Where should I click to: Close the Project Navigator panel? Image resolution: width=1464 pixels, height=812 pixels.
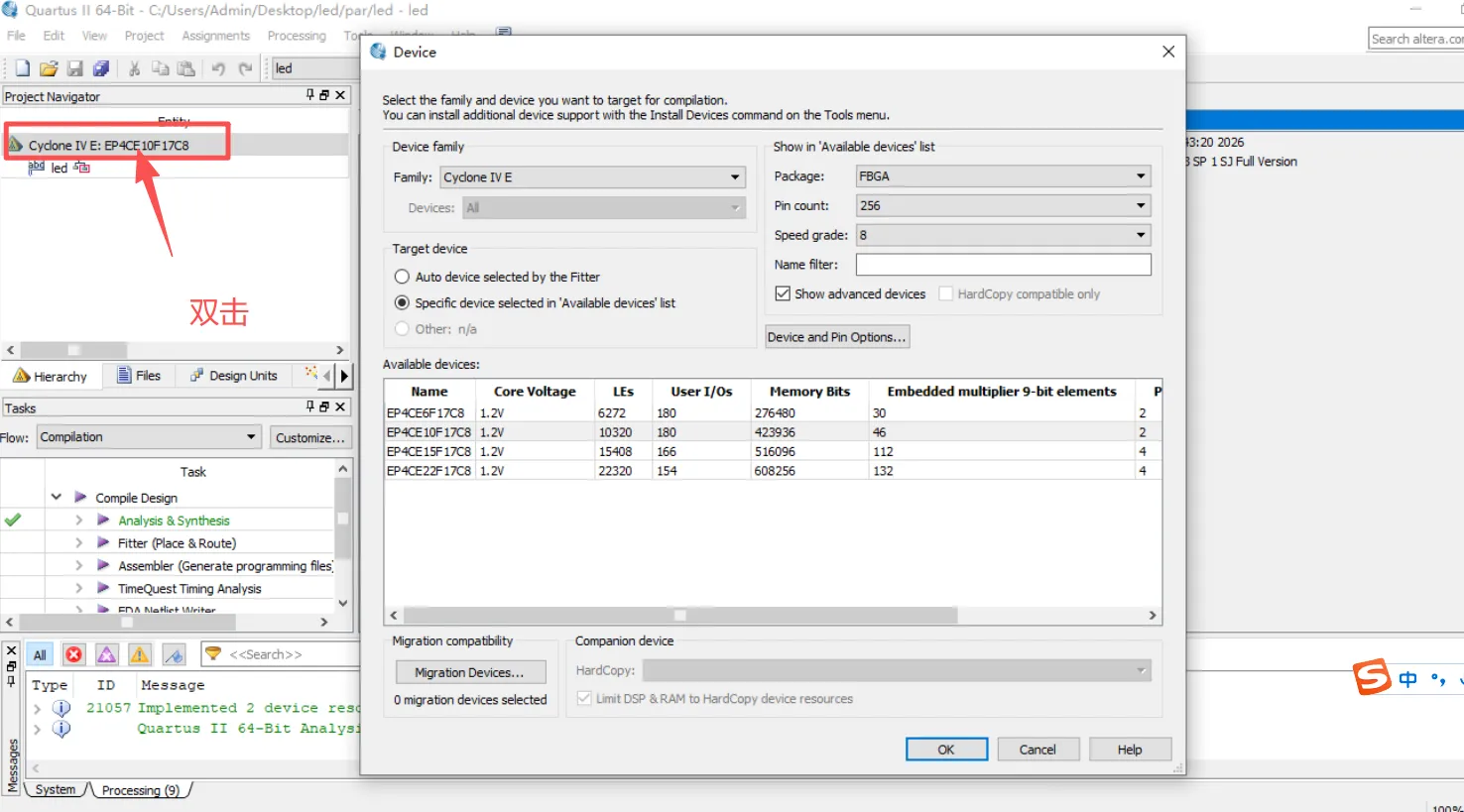(340, 95)
